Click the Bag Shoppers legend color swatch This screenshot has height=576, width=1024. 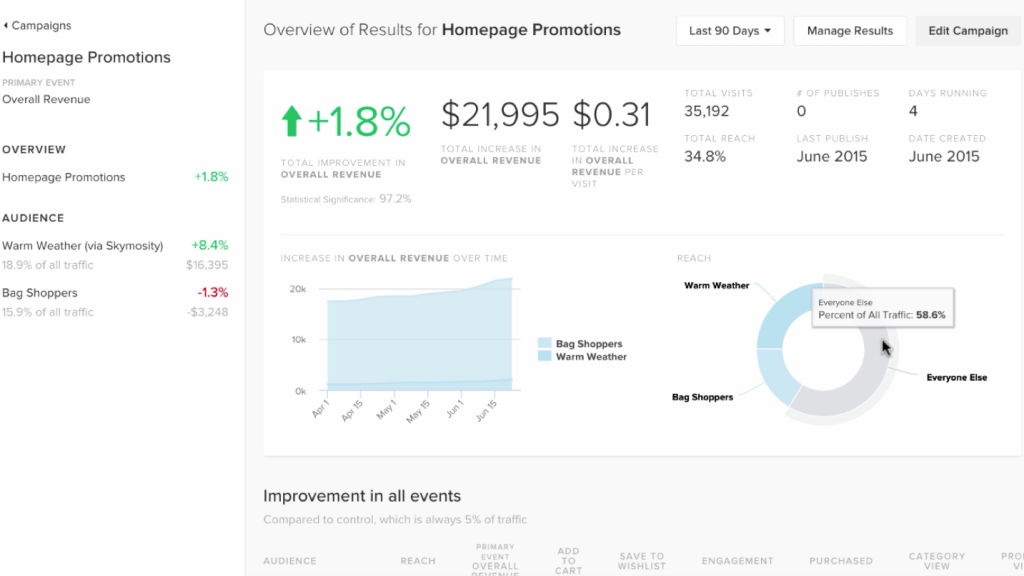point(544,343)
